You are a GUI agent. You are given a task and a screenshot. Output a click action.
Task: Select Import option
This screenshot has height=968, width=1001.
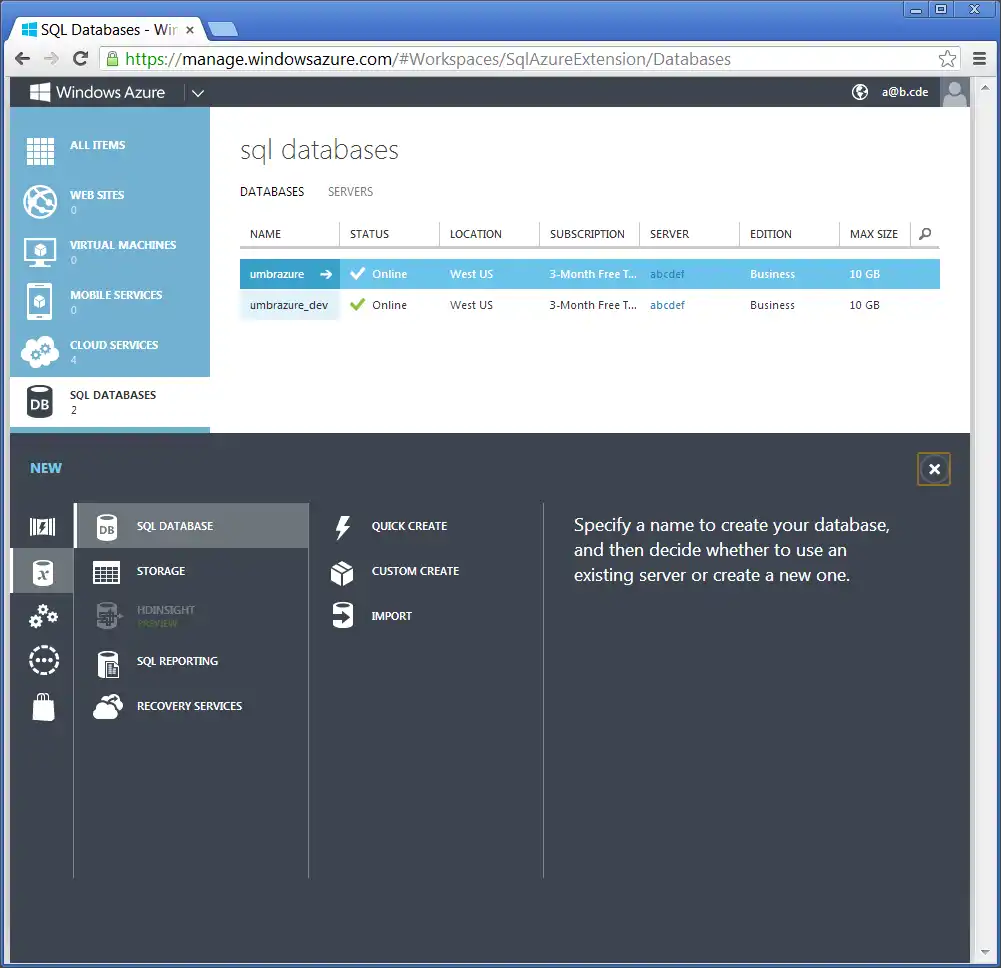coord(392,616)
